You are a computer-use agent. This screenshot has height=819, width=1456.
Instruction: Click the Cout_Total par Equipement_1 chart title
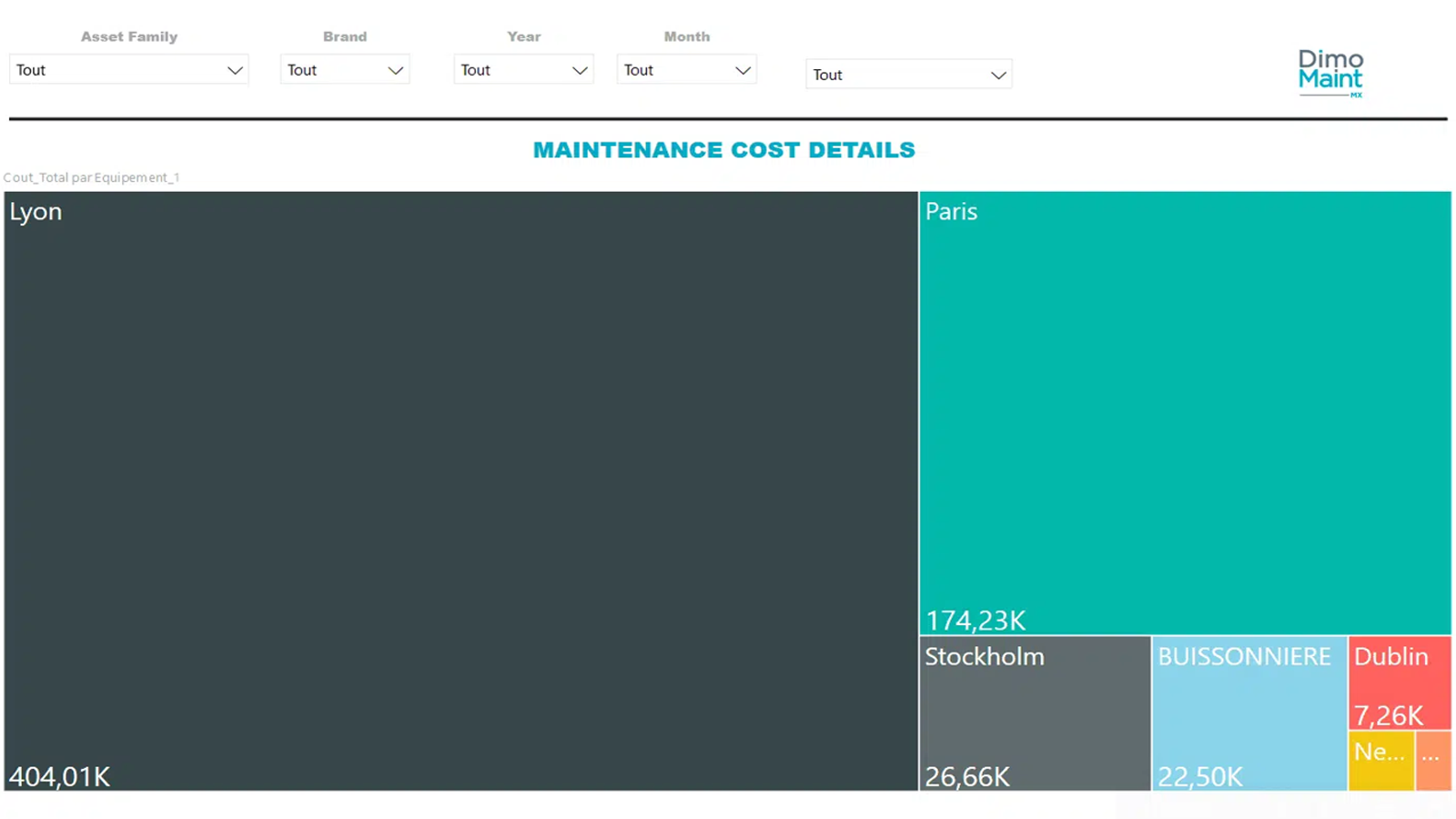point(91,177)
